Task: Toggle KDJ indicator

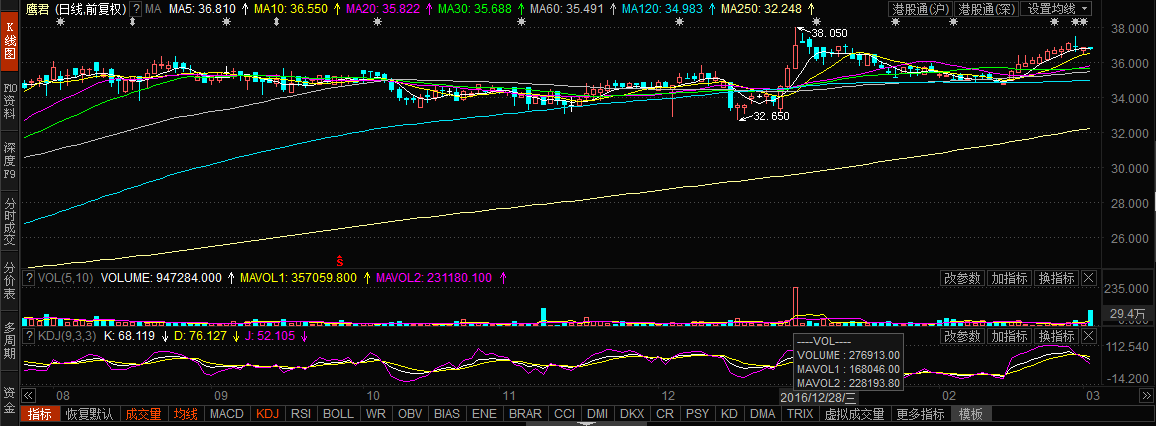Action: 268,414
